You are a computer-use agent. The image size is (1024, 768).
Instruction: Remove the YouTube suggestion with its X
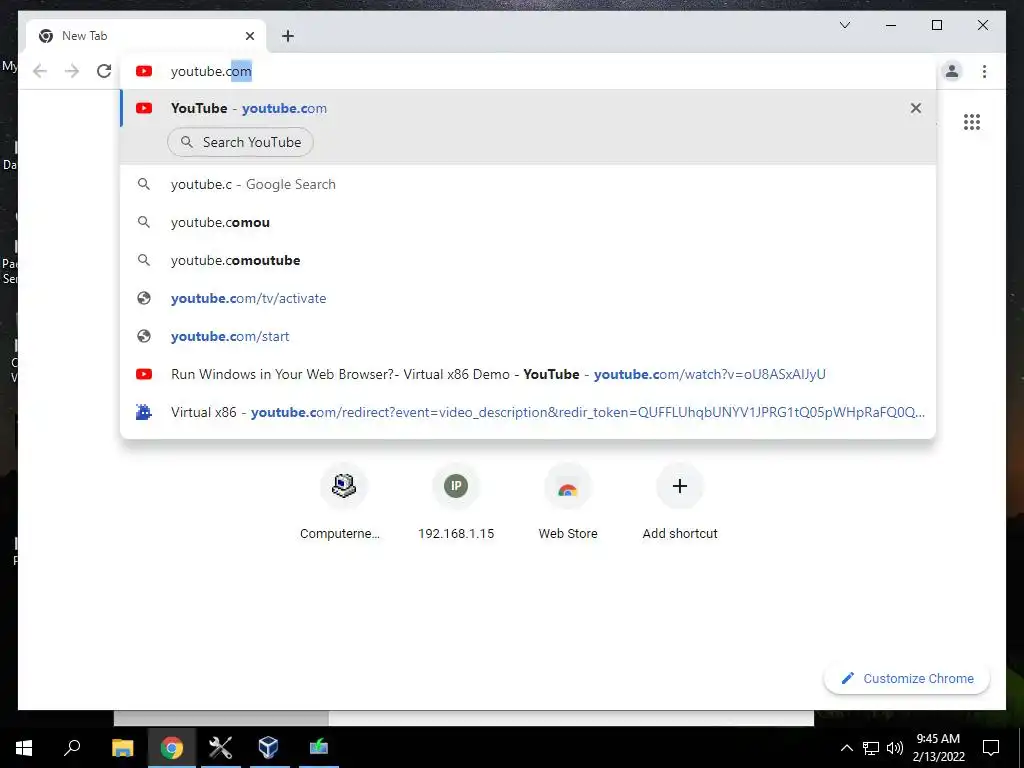pyautogui.click(x=916, y=108)
